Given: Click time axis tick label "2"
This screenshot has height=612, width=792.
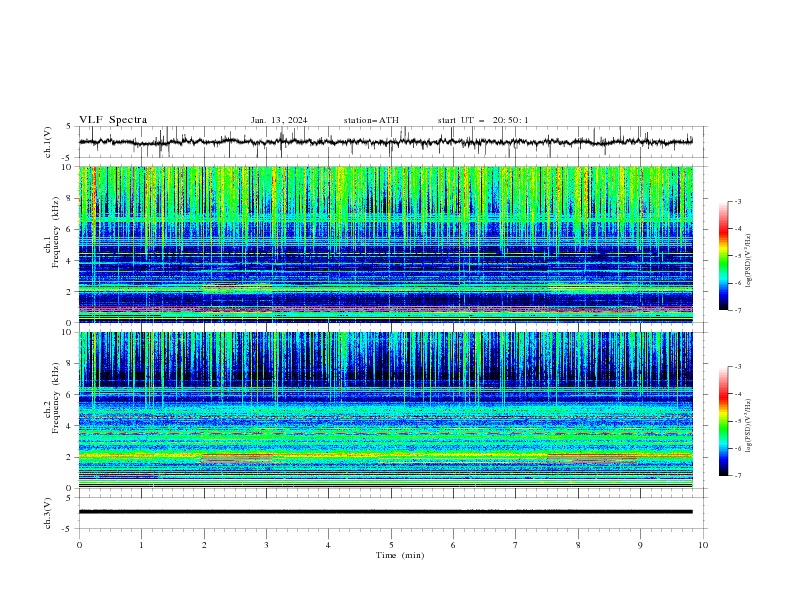Looking at the screenshot, I should coord(204,545).
